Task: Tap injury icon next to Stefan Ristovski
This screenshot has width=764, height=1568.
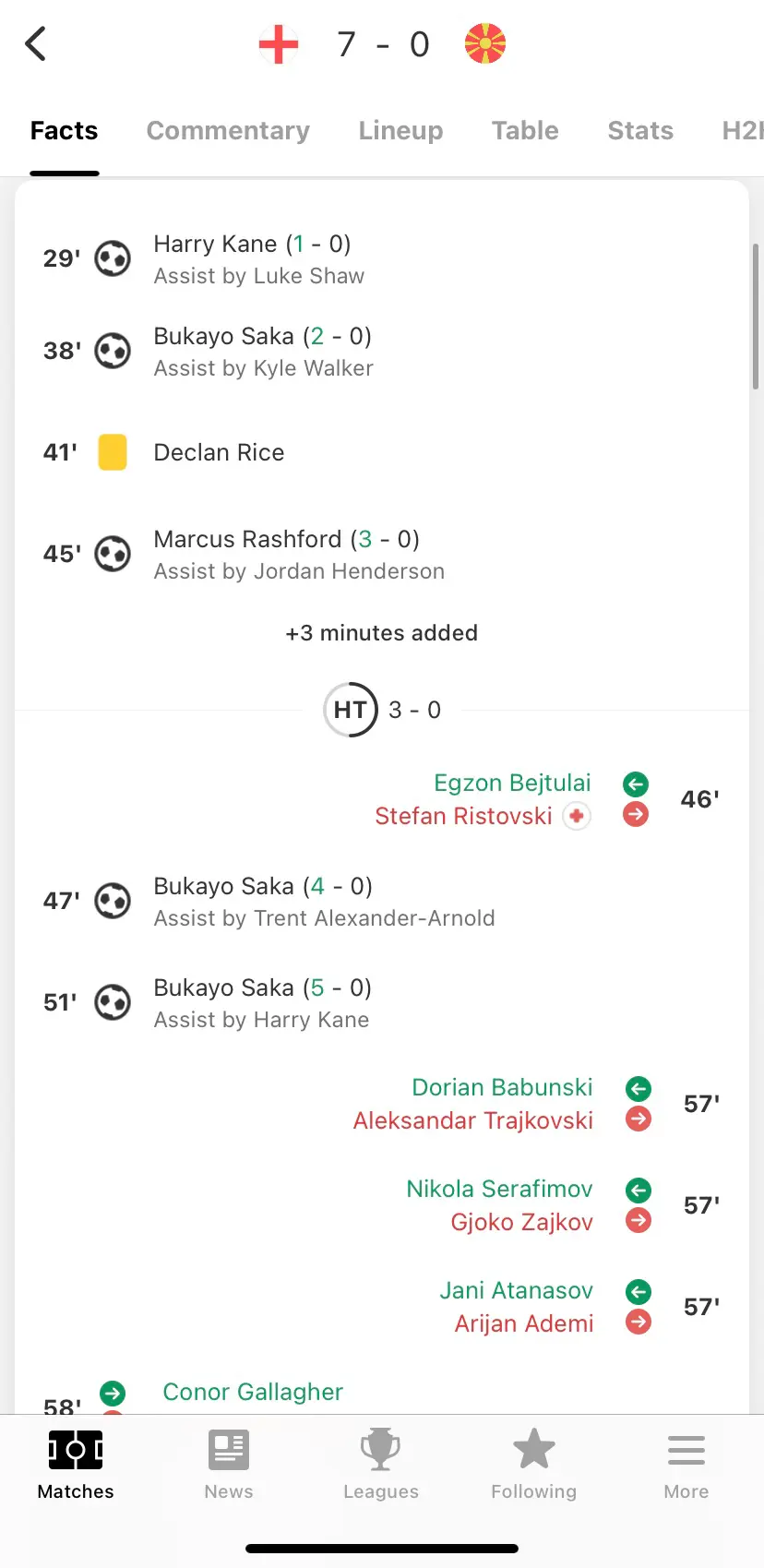Action: (577, 816)
